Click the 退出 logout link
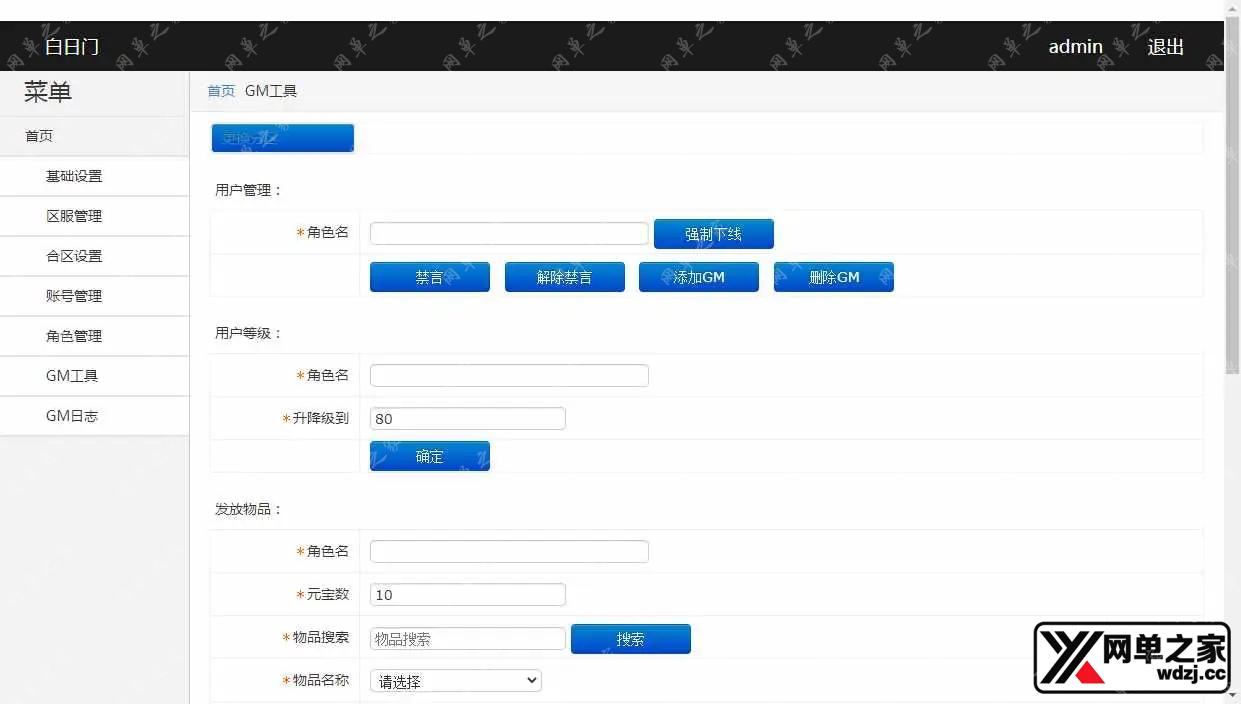1241x704 pixels. pos(1165,47)
